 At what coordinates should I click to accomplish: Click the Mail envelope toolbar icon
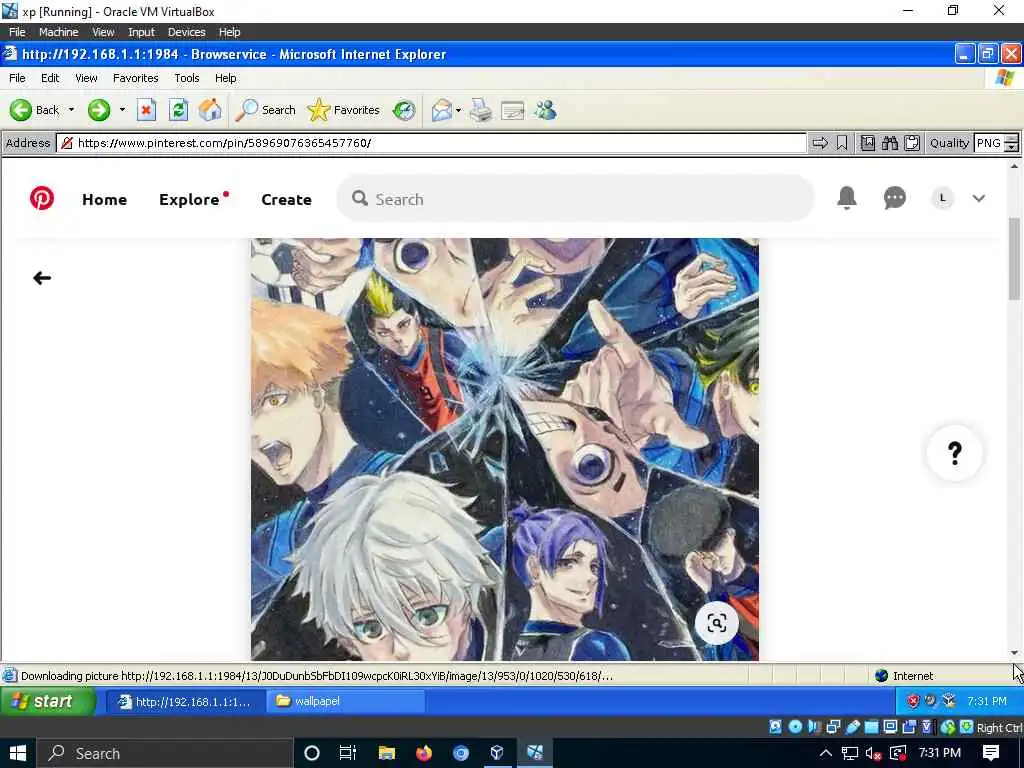441,110
